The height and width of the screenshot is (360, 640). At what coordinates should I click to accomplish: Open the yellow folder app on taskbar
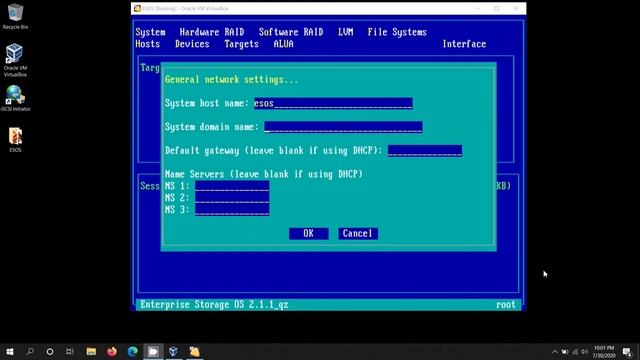[x=195, y=351]
